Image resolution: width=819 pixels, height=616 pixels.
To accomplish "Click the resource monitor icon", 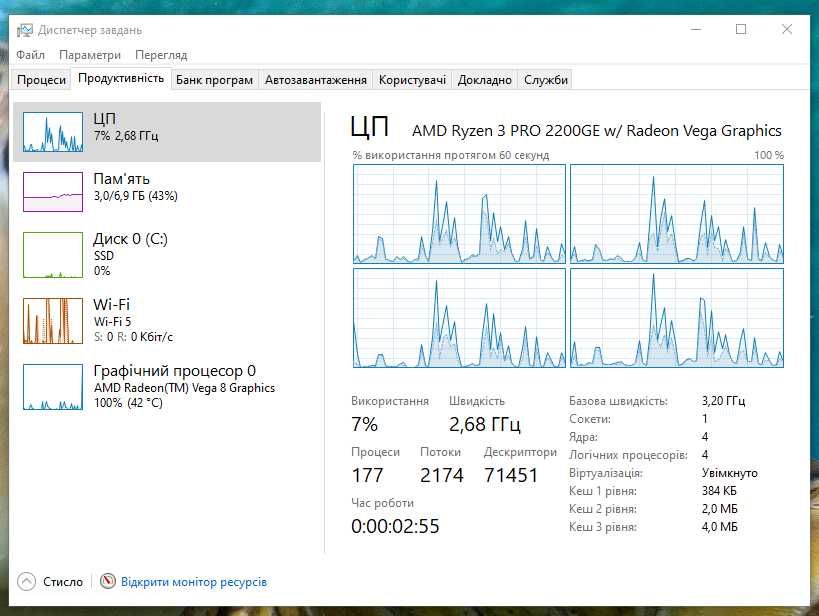I will [108, 581].
